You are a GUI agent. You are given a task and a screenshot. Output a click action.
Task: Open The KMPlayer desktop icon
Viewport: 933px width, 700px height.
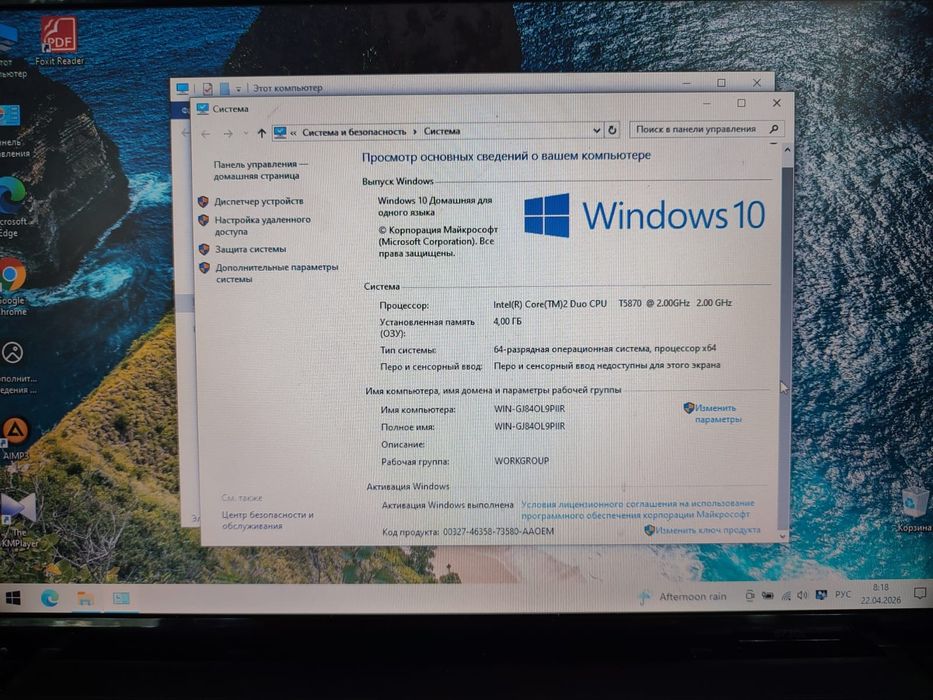(19, 520)
